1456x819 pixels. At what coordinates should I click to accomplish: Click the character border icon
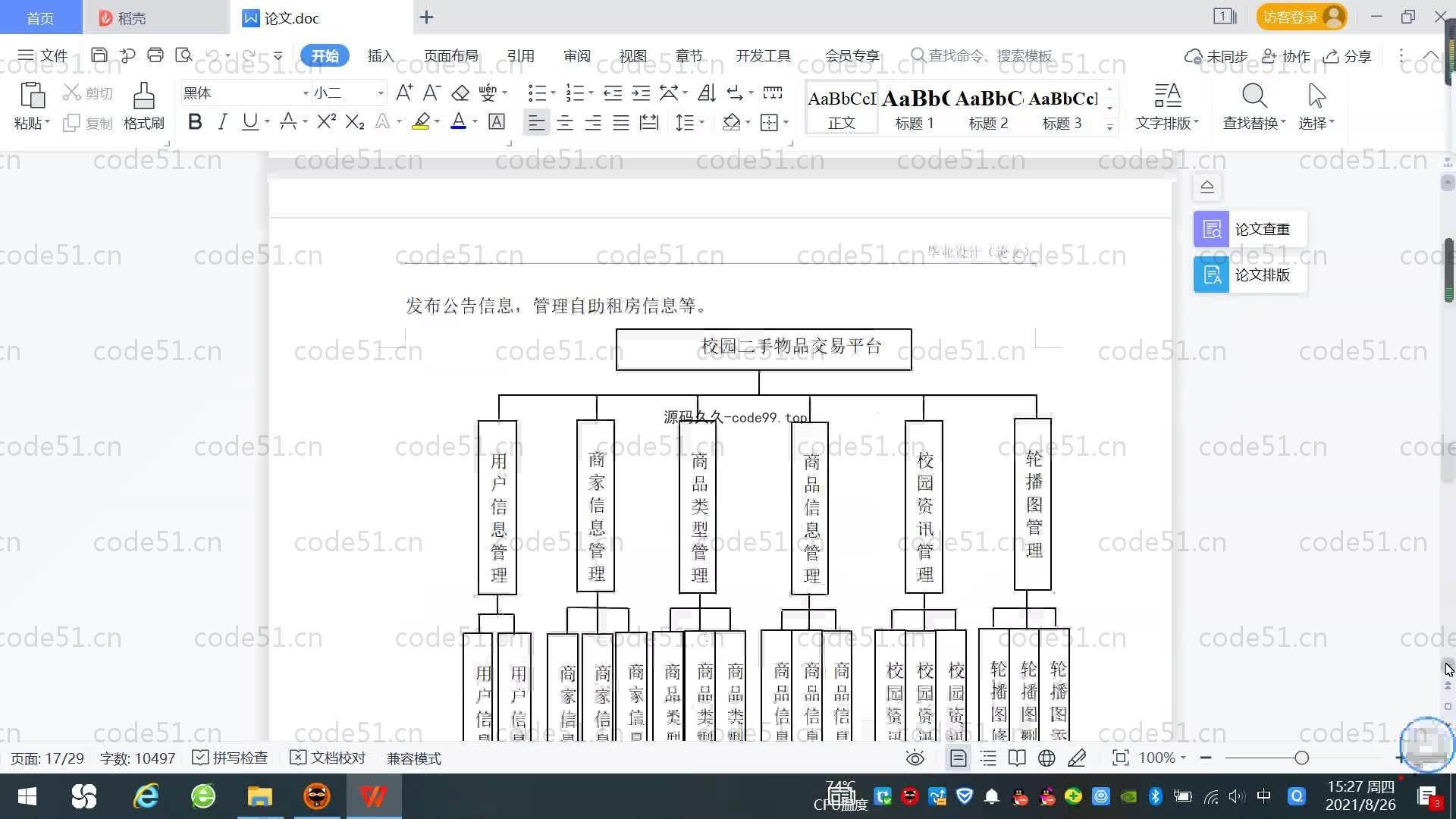pyautogui.click(x=497, y=122)
